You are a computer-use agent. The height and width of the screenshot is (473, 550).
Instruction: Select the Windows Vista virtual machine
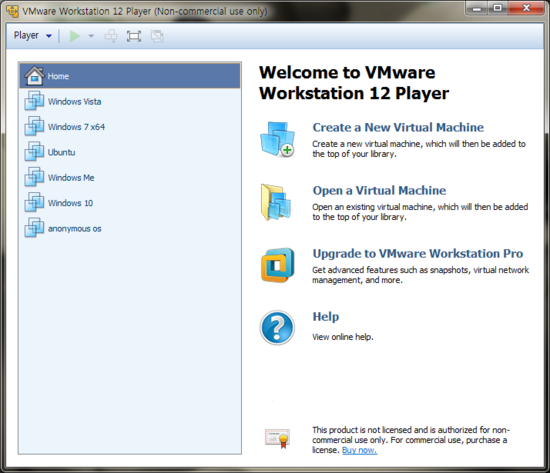coord(130,101)
